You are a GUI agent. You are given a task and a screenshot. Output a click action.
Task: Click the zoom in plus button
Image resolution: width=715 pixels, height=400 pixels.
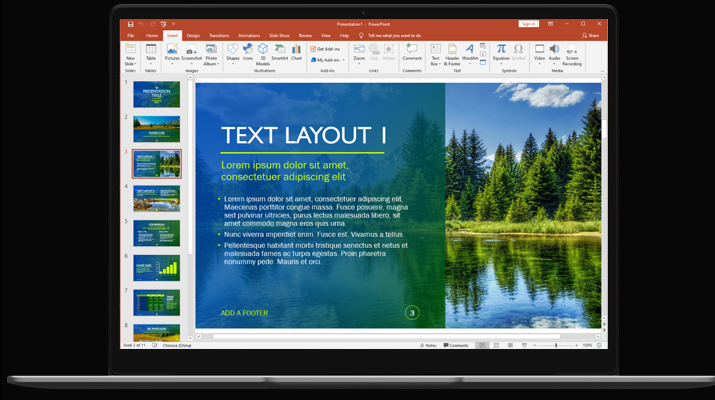[x=576, y=345]
